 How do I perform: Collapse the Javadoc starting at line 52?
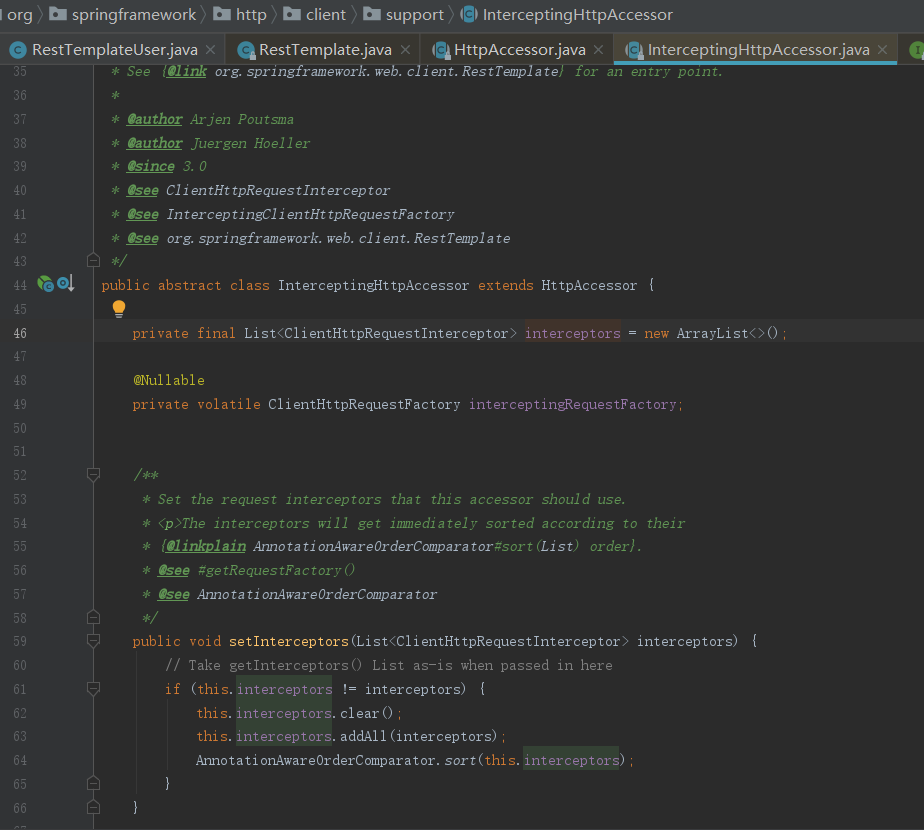(x=93, y=475)
